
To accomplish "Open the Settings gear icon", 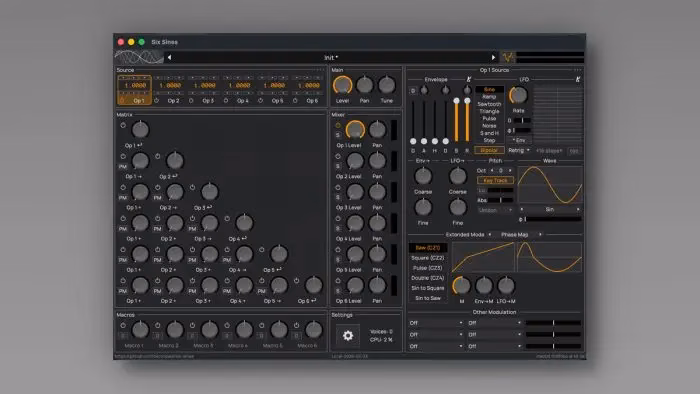I will pyautogui.click(x=348, y=336).
